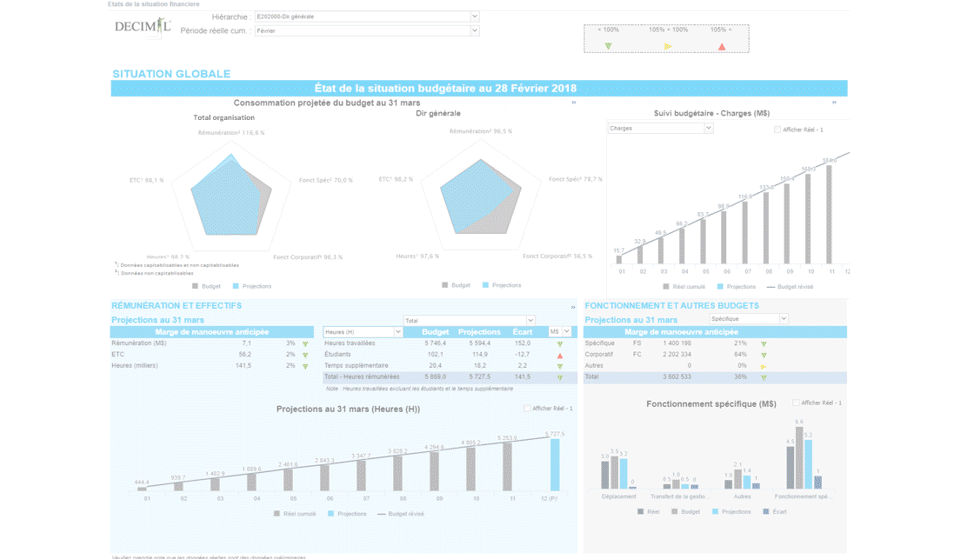Click the yellow triangle legend indicator
This screenshot has height=560, width=960.
668,47
